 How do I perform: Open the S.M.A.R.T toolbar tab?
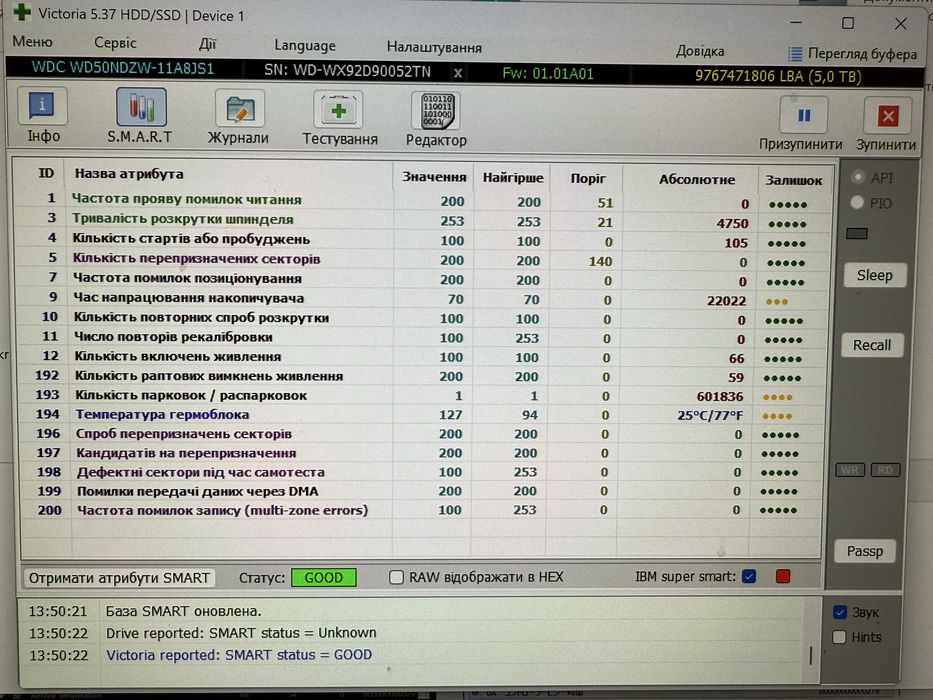coord(140,115)
